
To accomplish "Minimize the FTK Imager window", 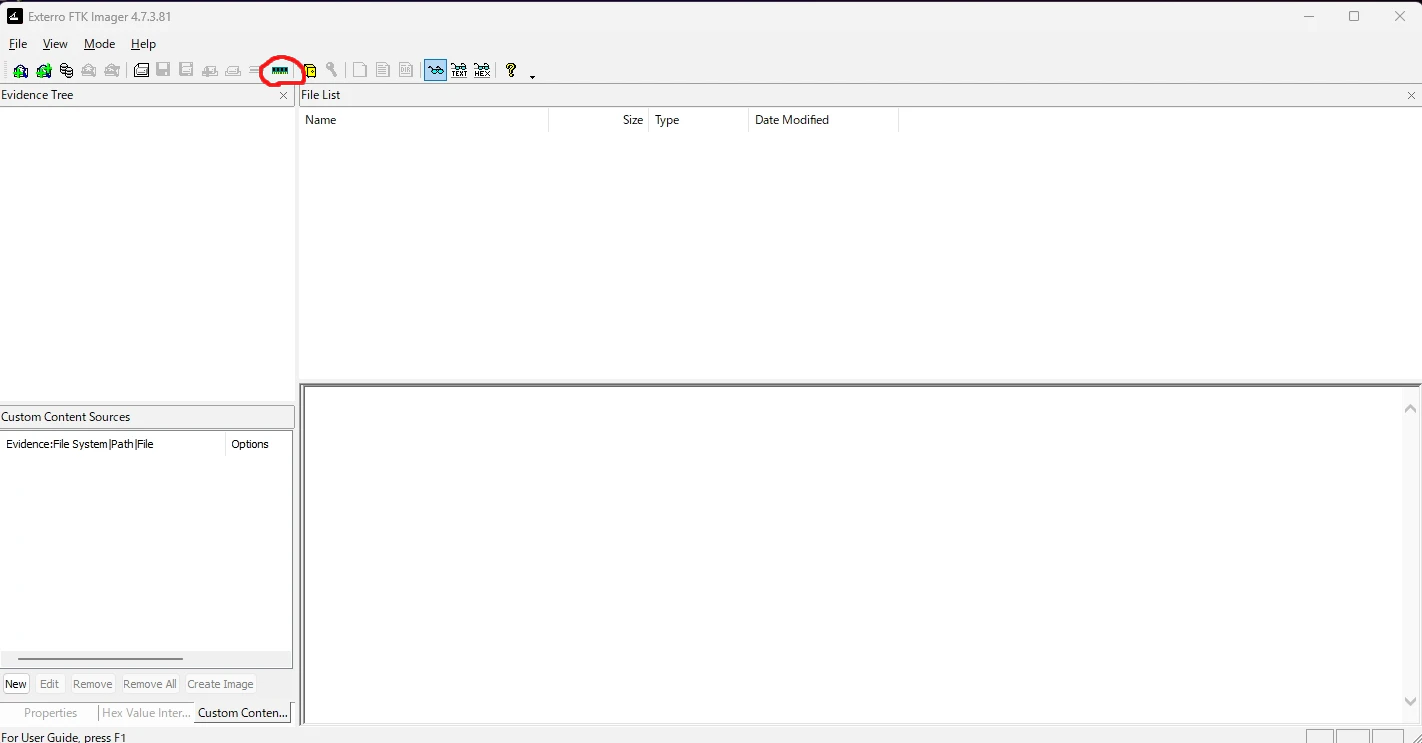I will 1308,16.
